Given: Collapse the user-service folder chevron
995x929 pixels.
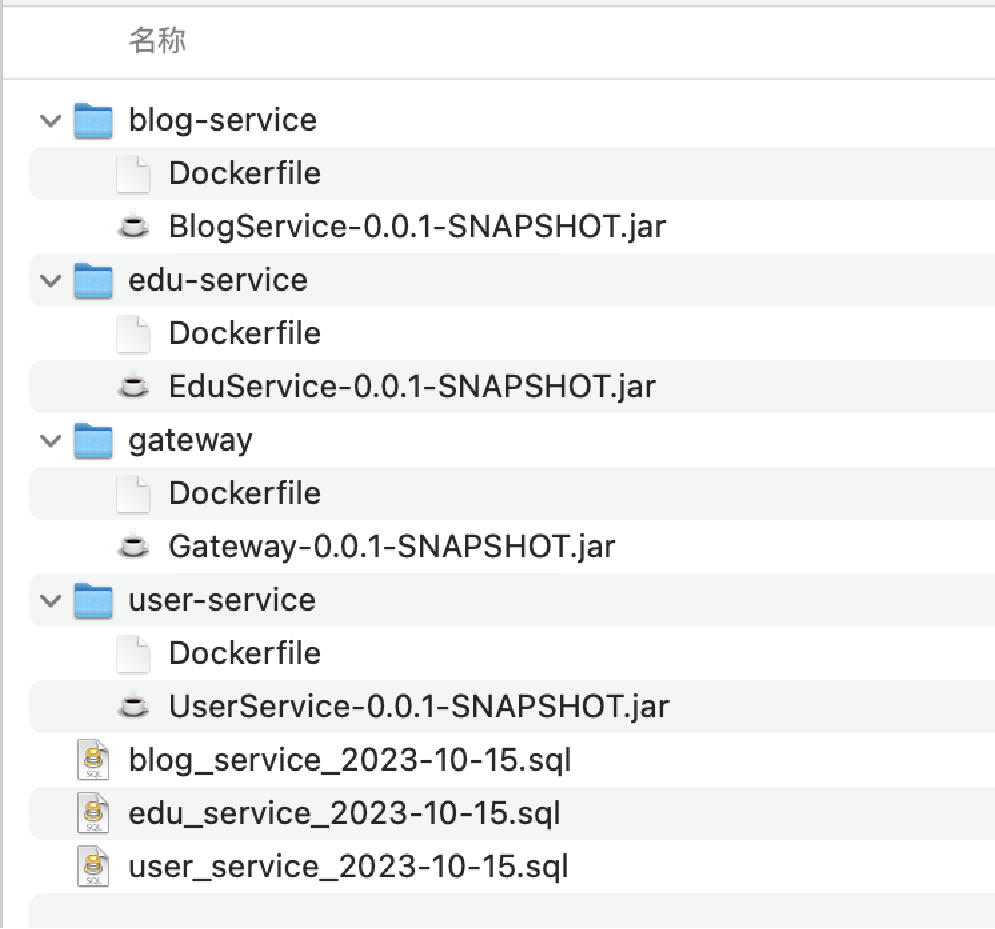Looking at the screenshot, I should pyautogui.click(x=49, y=601).
